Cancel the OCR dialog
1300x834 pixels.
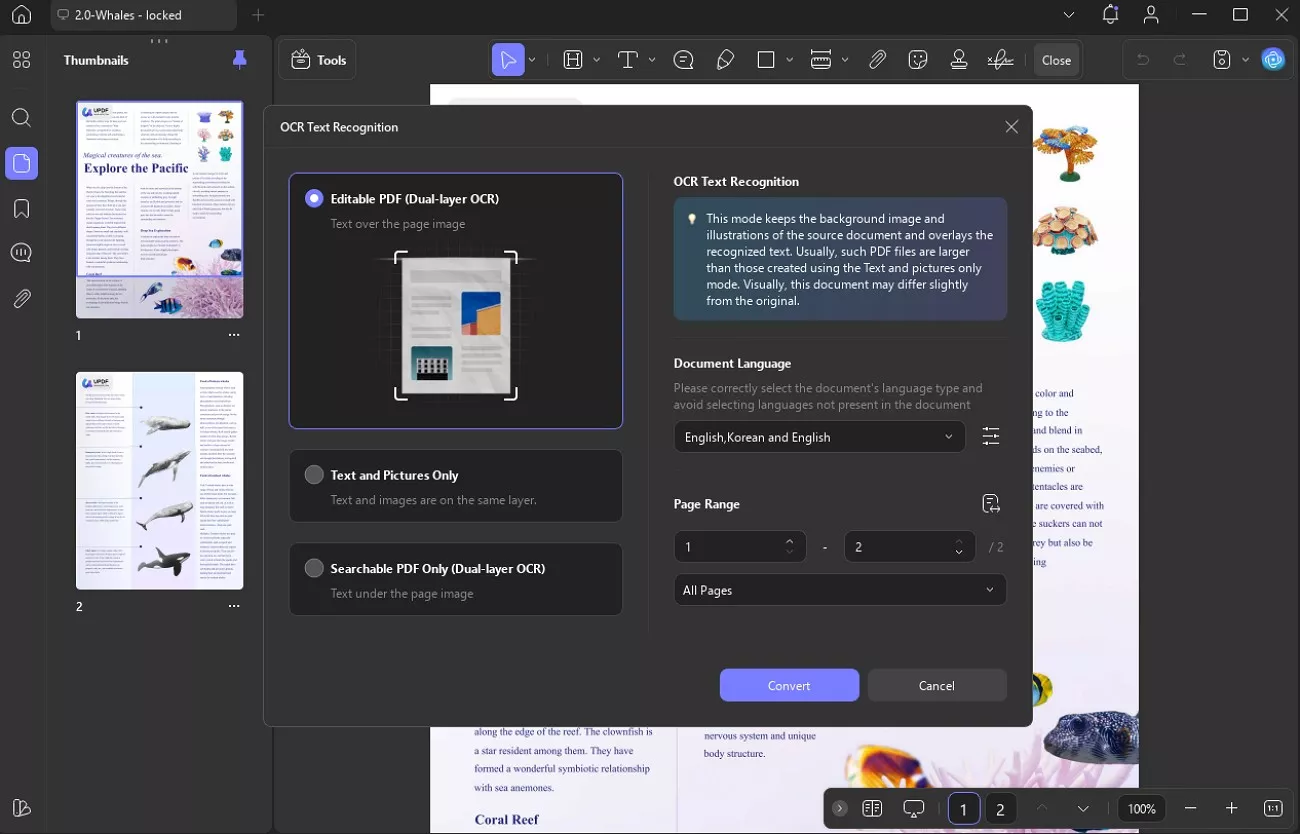coord(936,685)
